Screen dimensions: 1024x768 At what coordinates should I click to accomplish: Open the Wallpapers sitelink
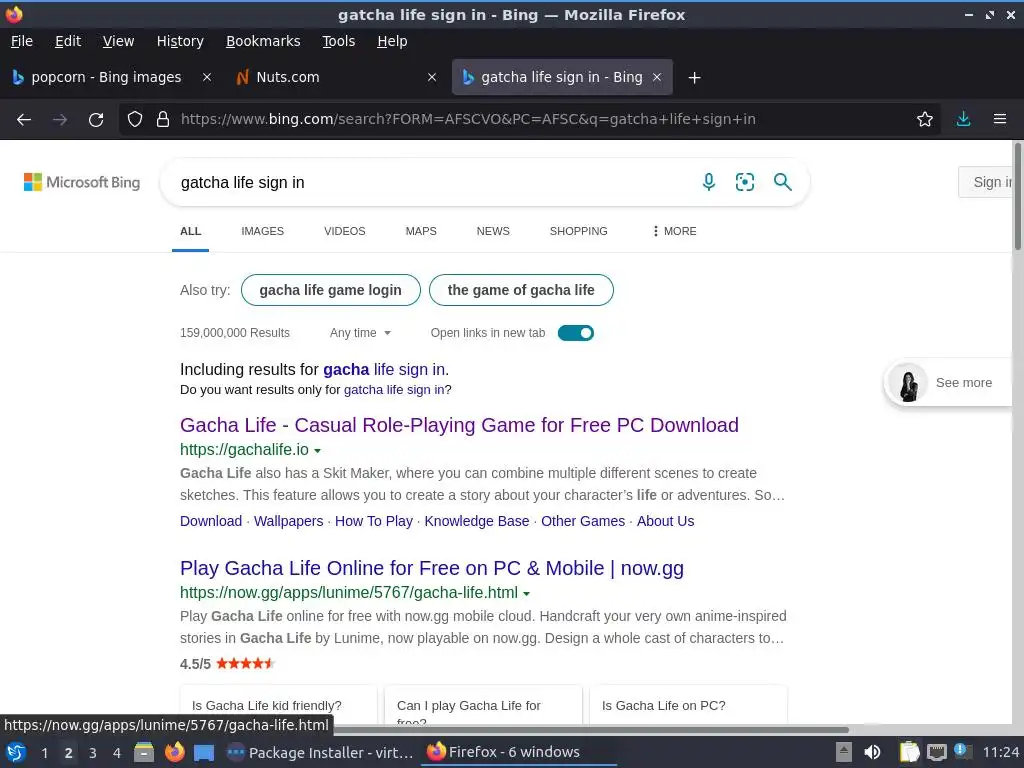coord(289,521)
